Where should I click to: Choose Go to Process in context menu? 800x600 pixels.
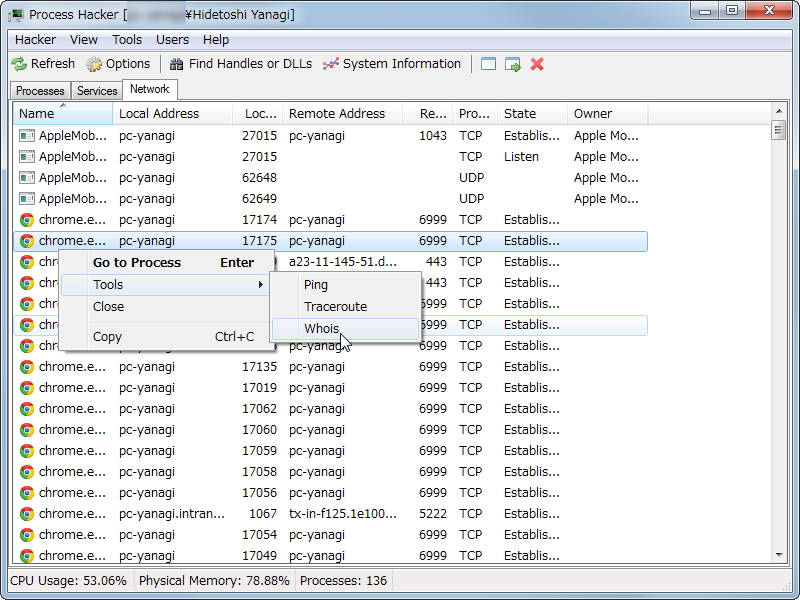166,262
